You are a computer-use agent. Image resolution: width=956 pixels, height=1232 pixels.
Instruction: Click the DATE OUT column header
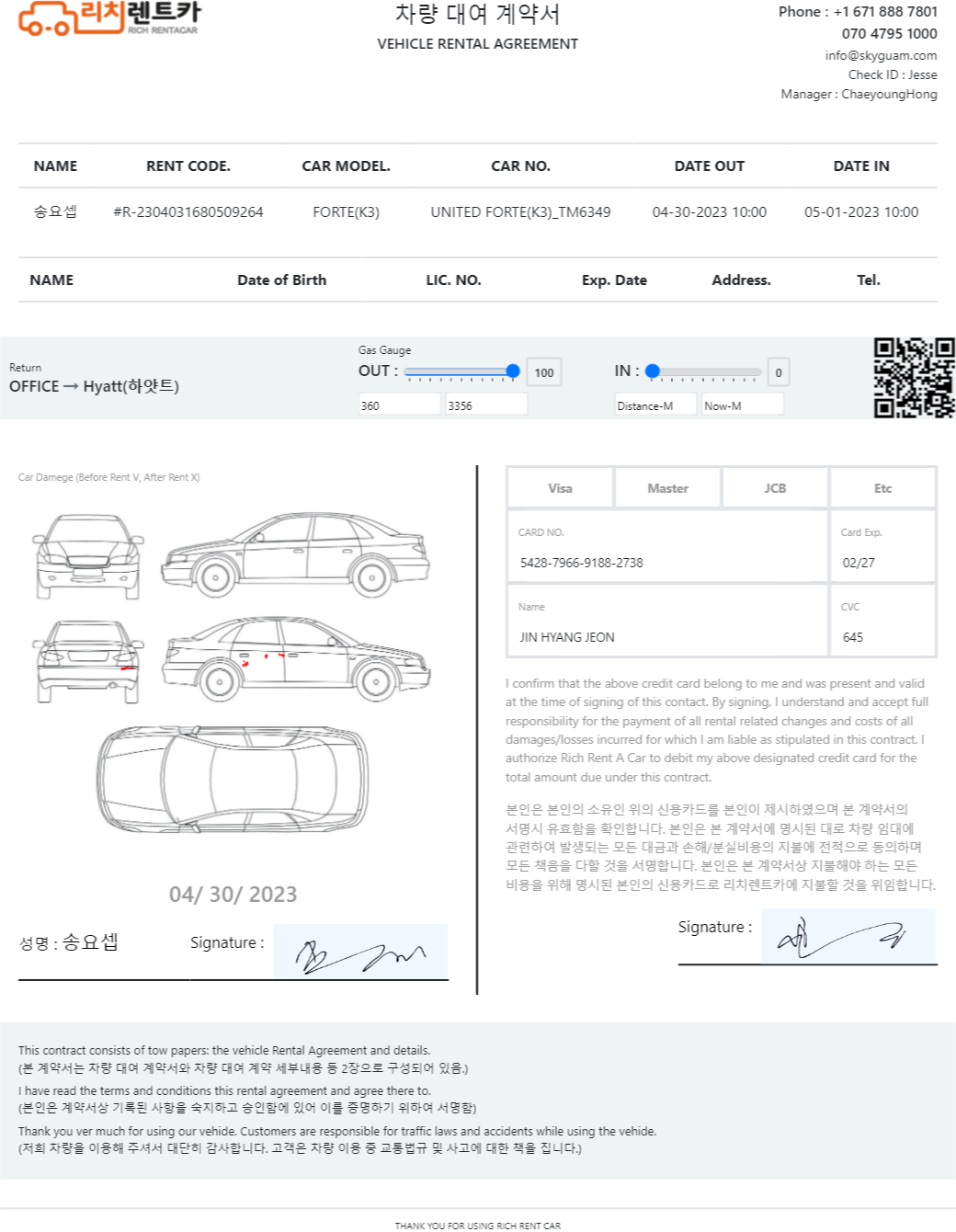tap(709, 166)
